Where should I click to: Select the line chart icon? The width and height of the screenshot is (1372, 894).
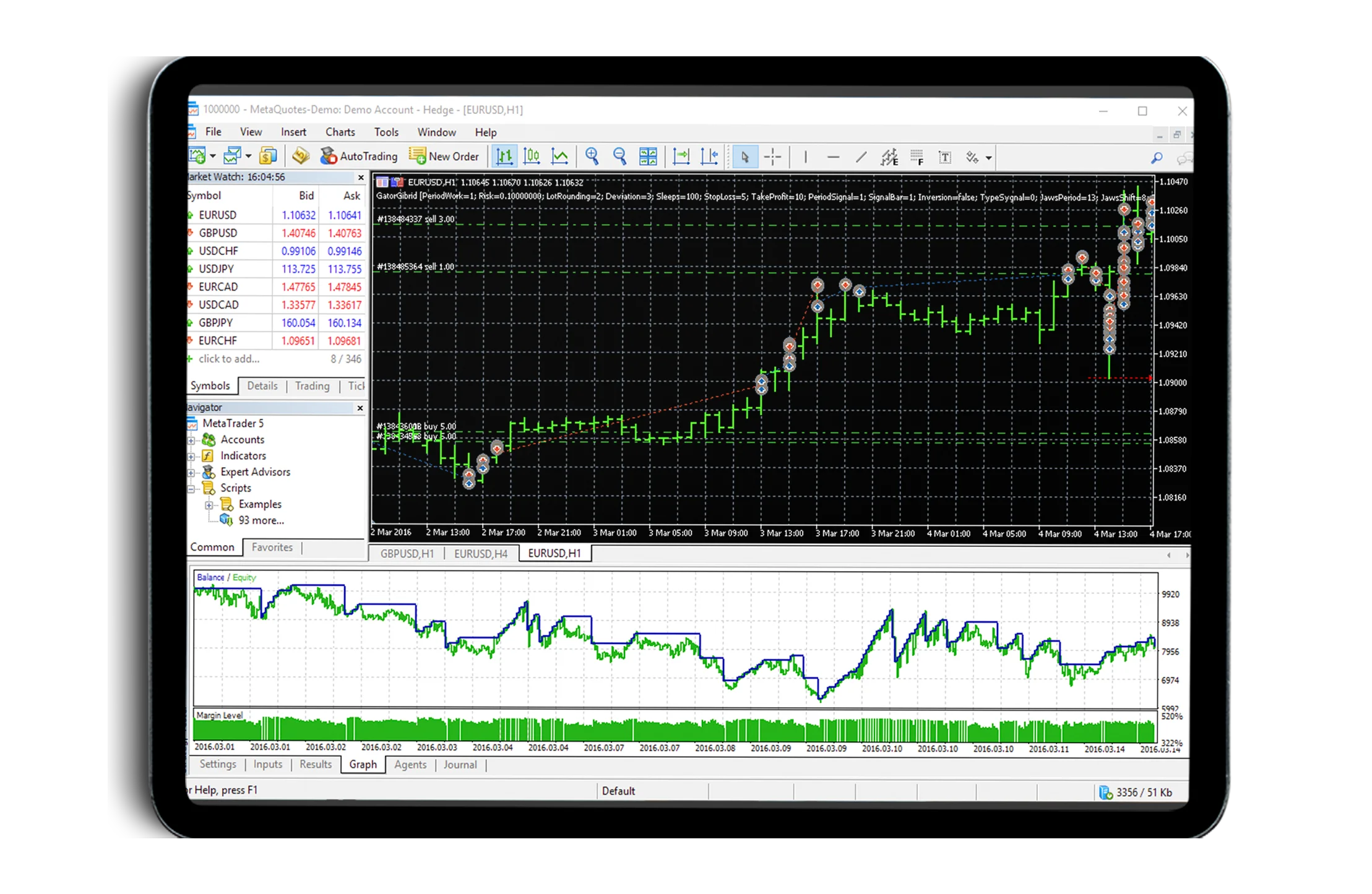[x=559, y=157]
